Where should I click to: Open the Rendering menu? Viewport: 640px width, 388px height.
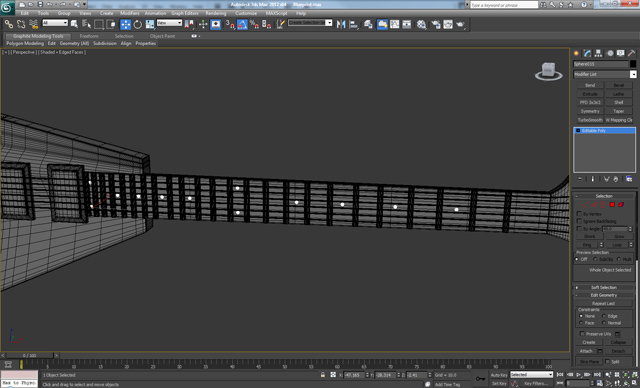pos(216,13)
